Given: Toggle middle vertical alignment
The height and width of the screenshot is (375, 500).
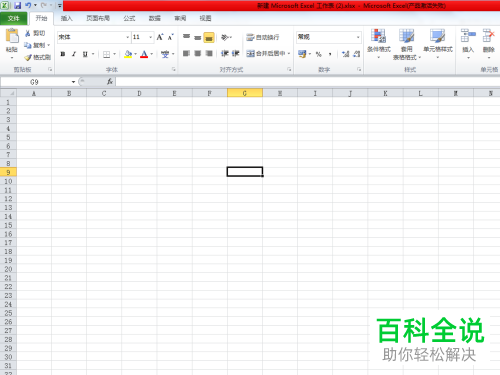Looking at the screenshot, I should [198, 37].
